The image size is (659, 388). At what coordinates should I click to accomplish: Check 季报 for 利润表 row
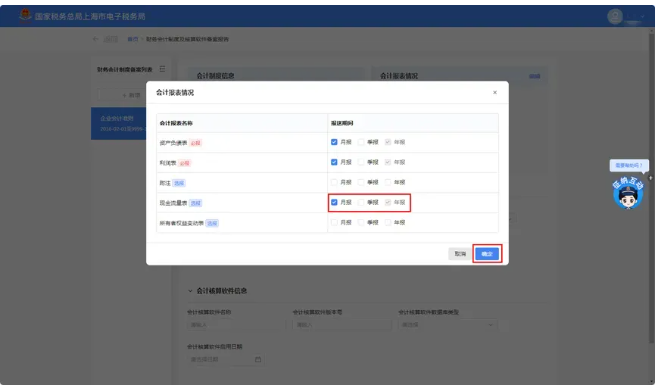[x=361, y=162]
